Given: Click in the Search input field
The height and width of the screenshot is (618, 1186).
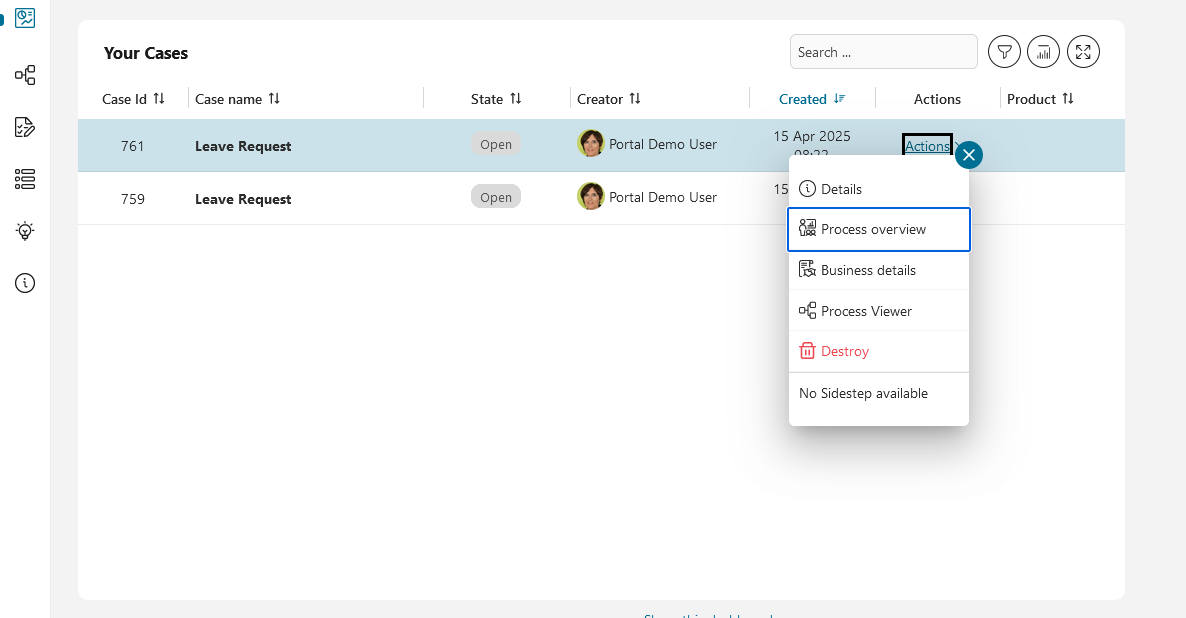Looking at the screenshot, I should [x=883, y=52].
